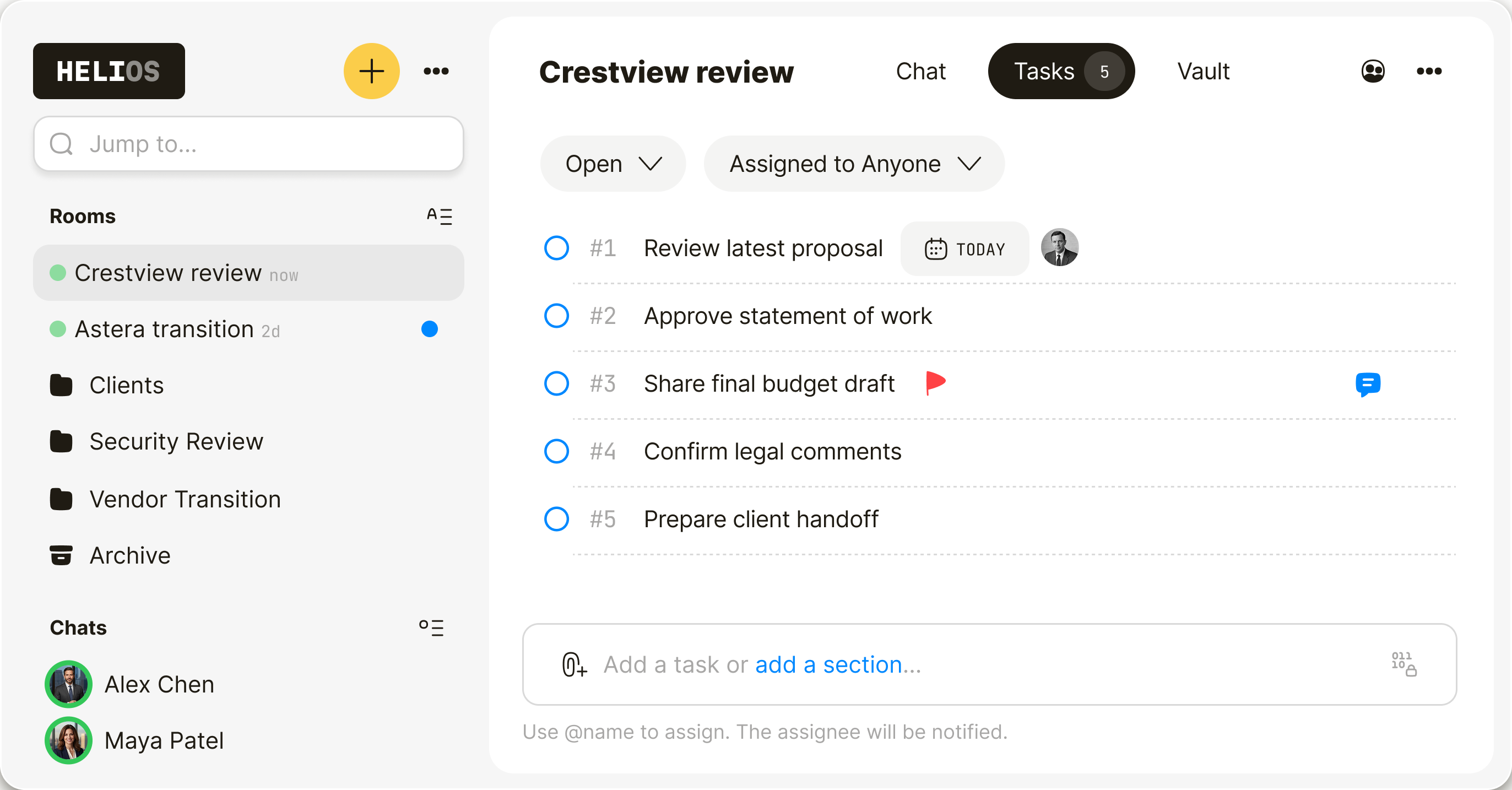
Task: Switch to the Vault tab
Action: 1202,71
